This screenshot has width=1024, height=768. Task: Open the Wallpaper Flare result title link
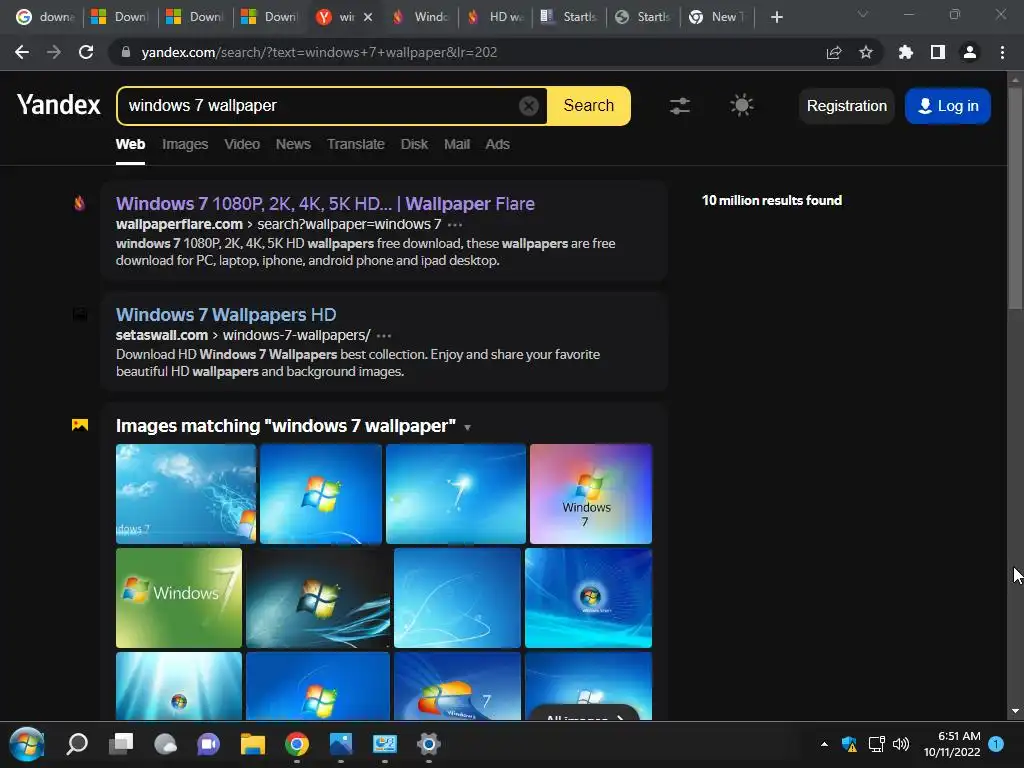coord(325,204)
